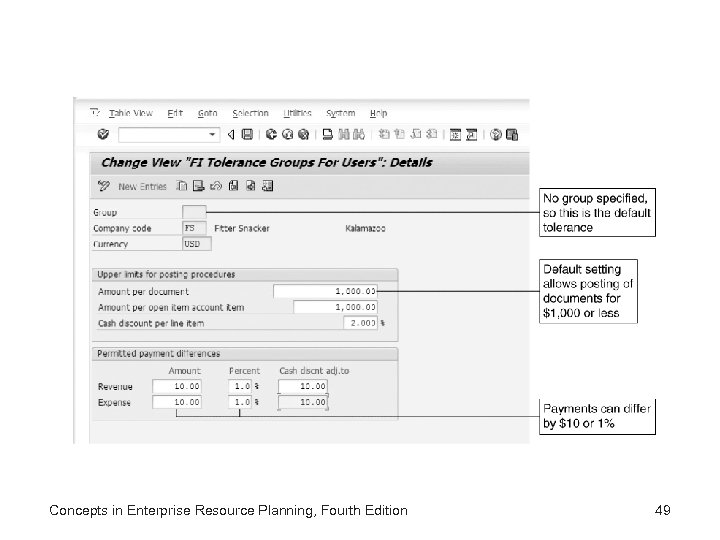This screenshot has height=540, width=720.
Task: Click the green checkmark Enter icon
Action: [103, 134]
